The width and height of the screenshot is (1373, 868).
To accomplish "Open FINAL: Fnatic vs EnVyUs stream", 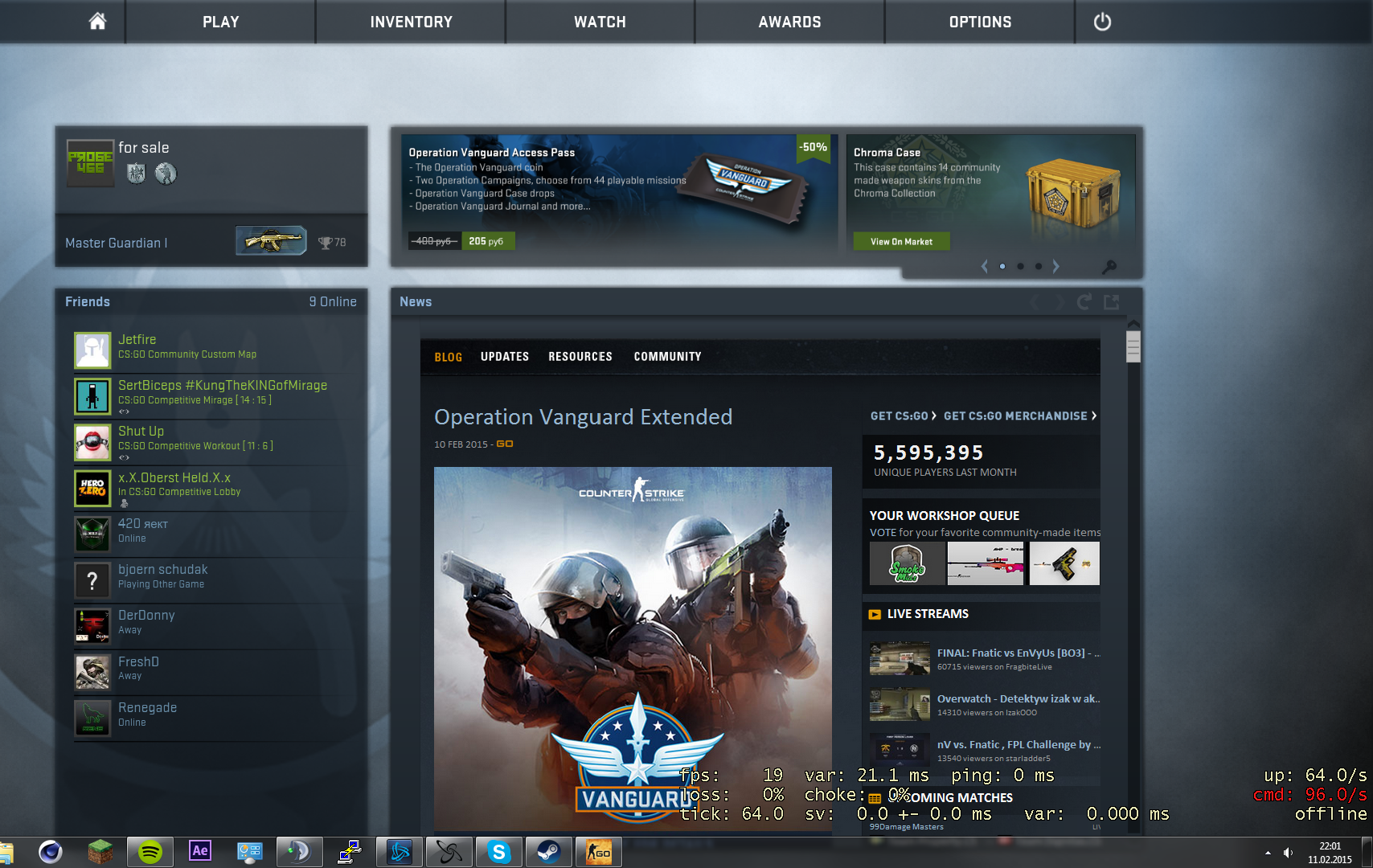I will point(985,659).
